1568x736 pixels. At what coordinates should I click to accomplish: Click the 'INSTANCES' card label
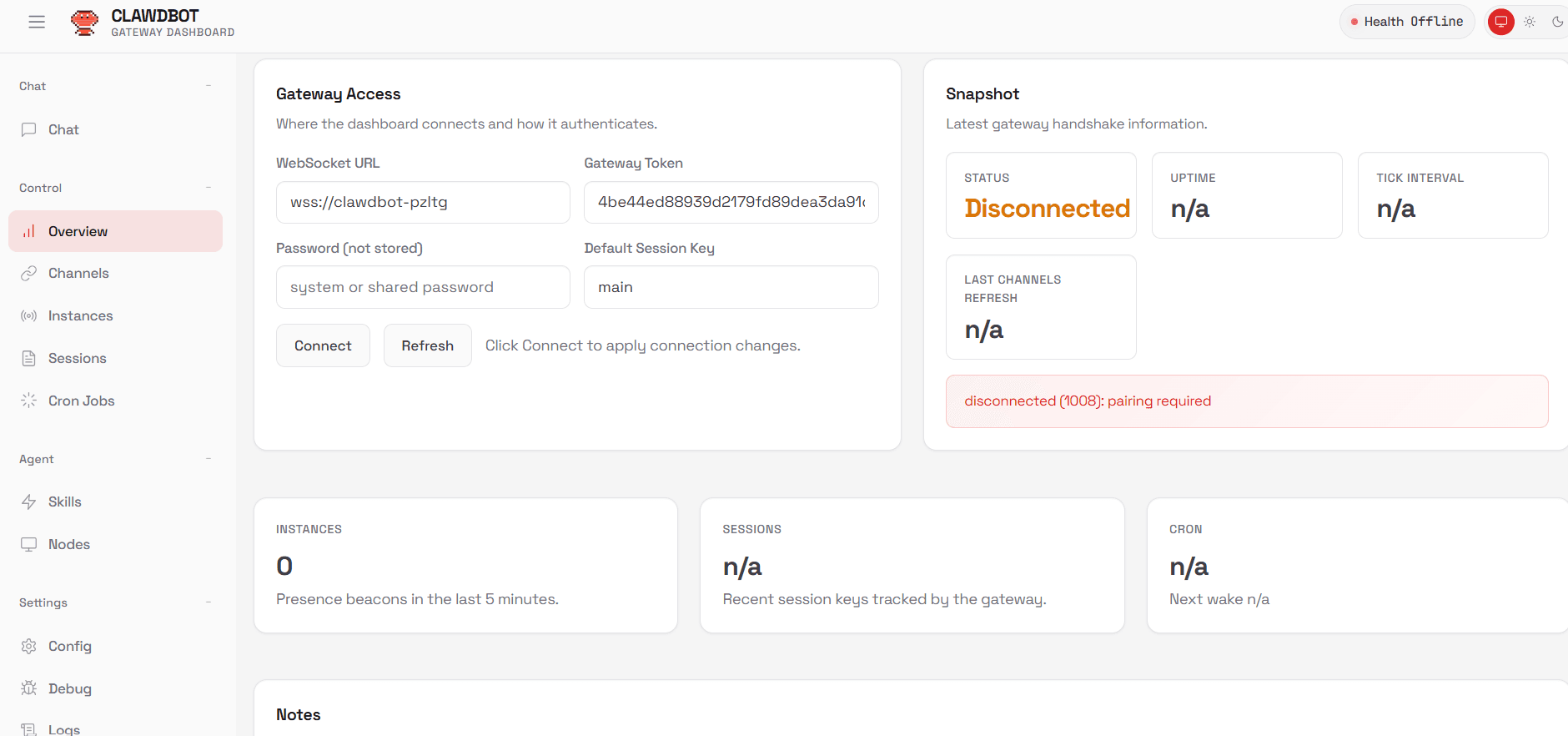tap(309, 529)
